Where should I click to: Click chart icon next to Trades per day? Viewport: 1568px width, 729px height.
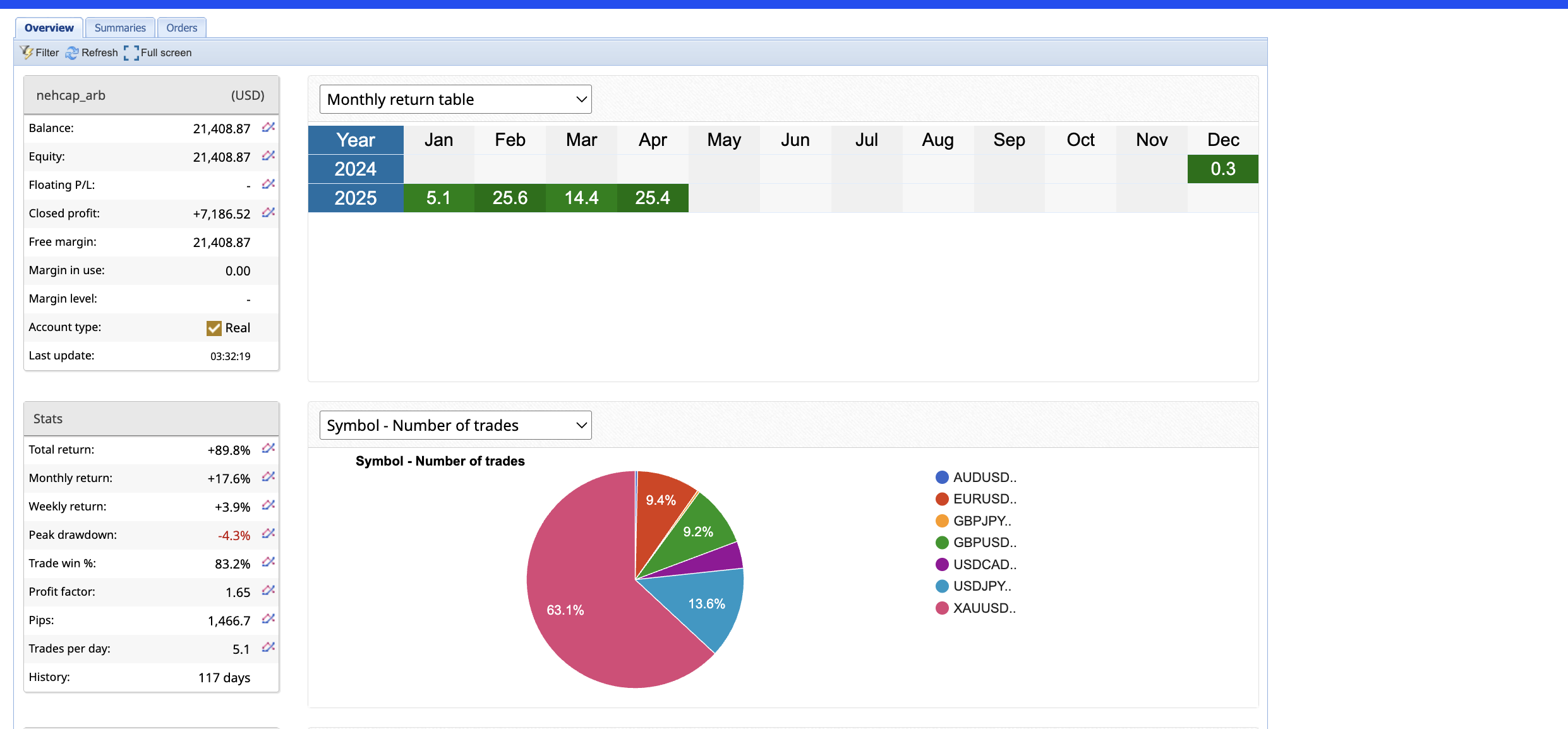(268, 648)
